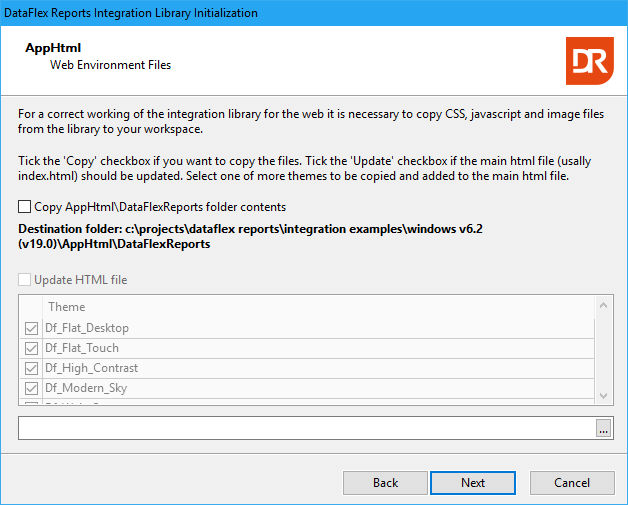The height and width of the screenshot is (505, 628).
Task: Cancel the library initialization wizard
Action: (572, 483)
